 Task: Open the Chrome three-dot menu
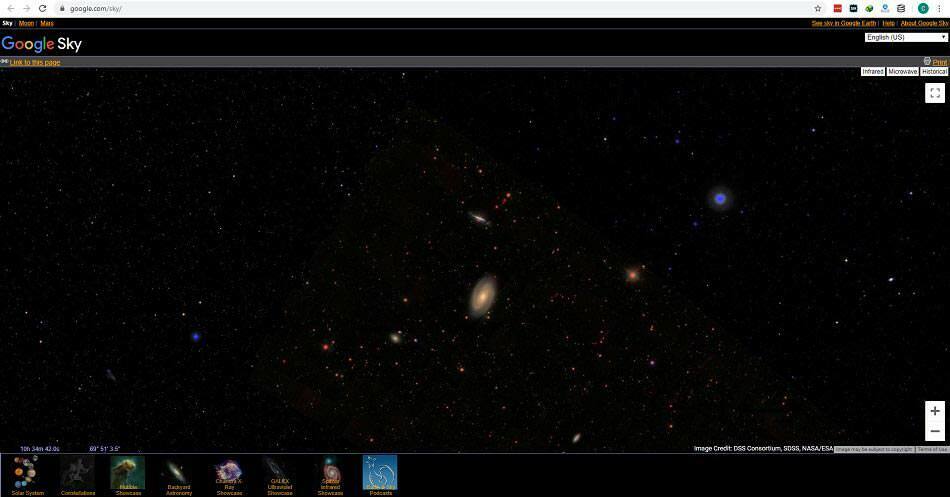[x=939, y=8]
